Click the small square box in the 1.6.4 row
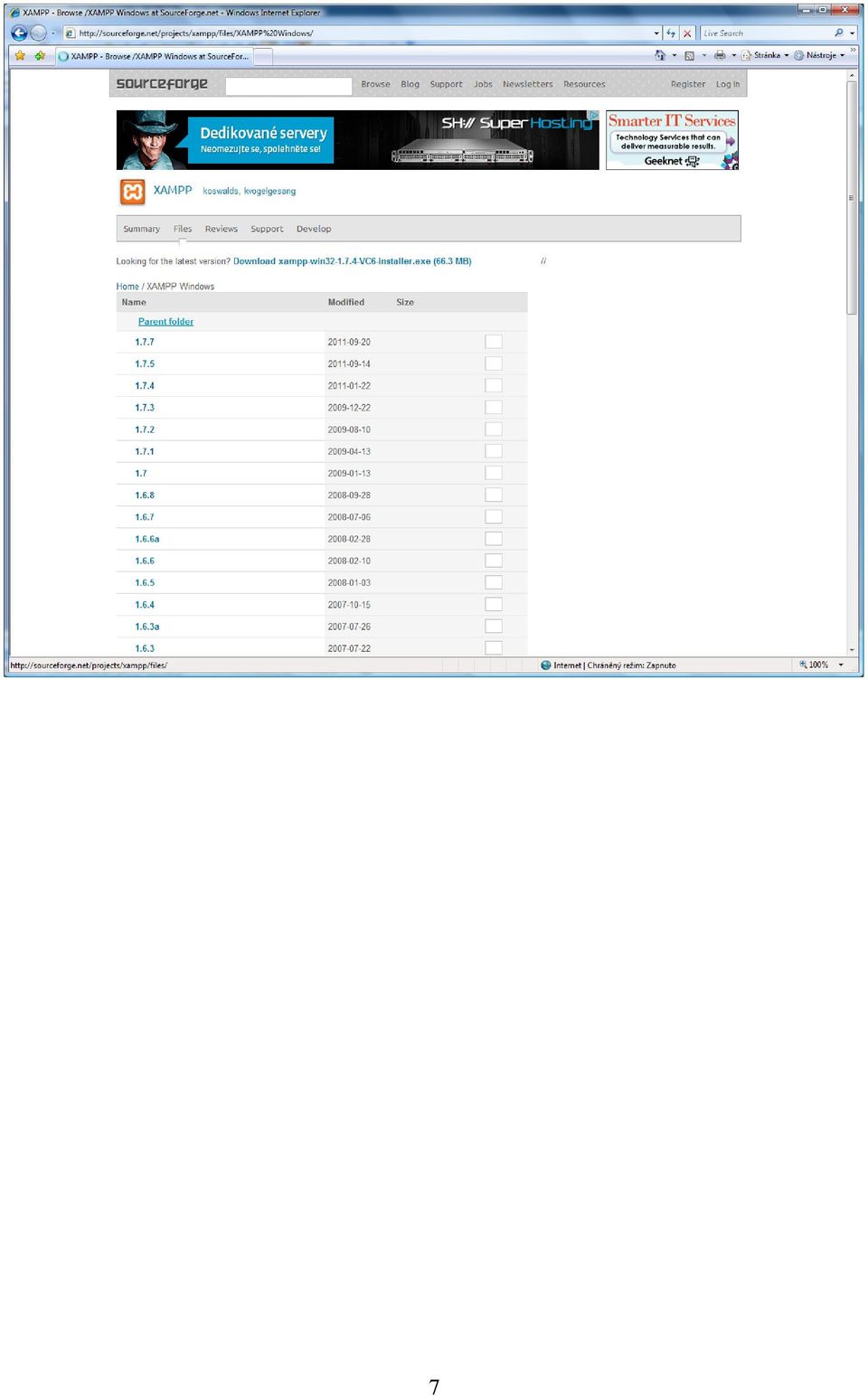The width and height of the screenshot is (868, 1396). coord(494,605)
